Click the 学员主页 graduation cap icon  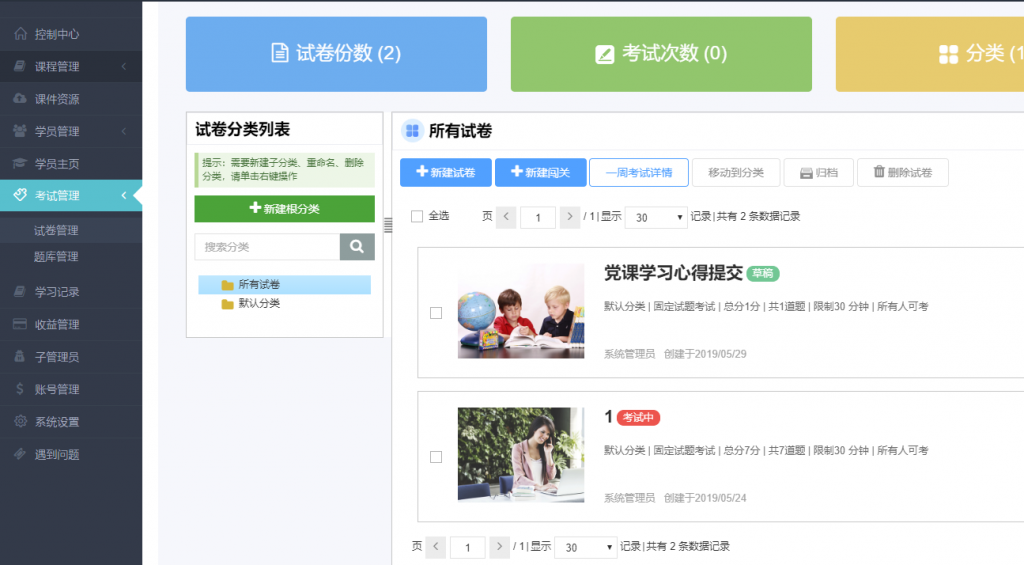20,163
